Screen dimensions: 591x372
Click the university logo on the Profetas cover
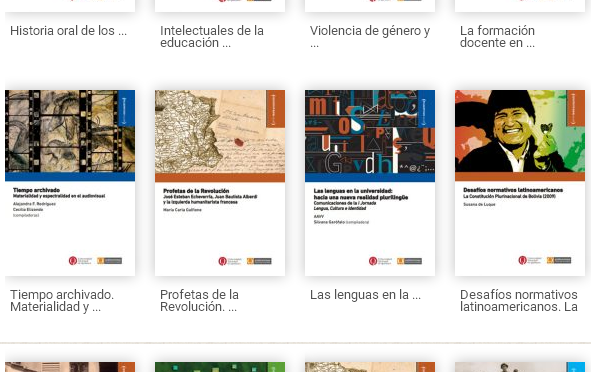pyautogui.click(x=230, y=261)
